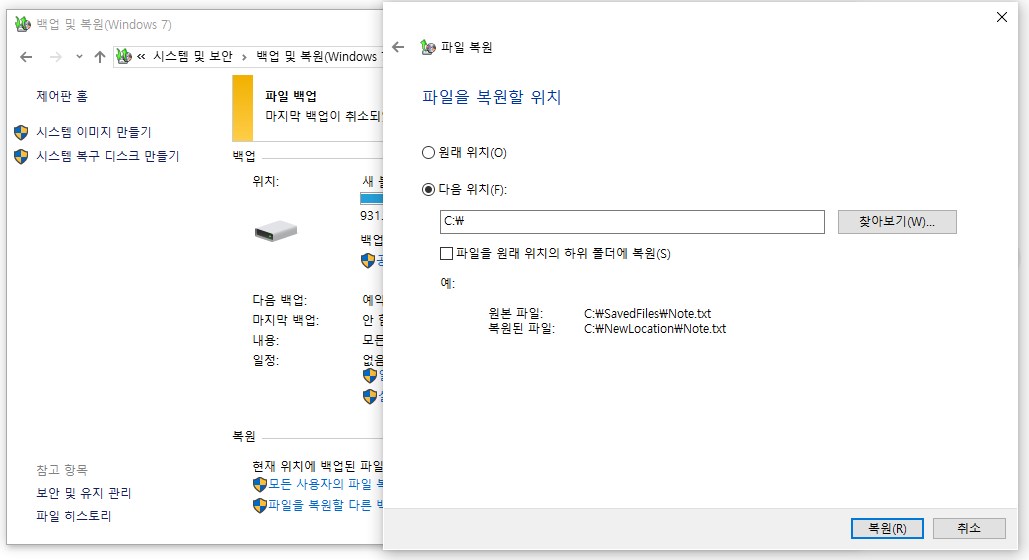The image size is (1029, 560).
Task: Click the 내용: label
Action: coord(266,341)
